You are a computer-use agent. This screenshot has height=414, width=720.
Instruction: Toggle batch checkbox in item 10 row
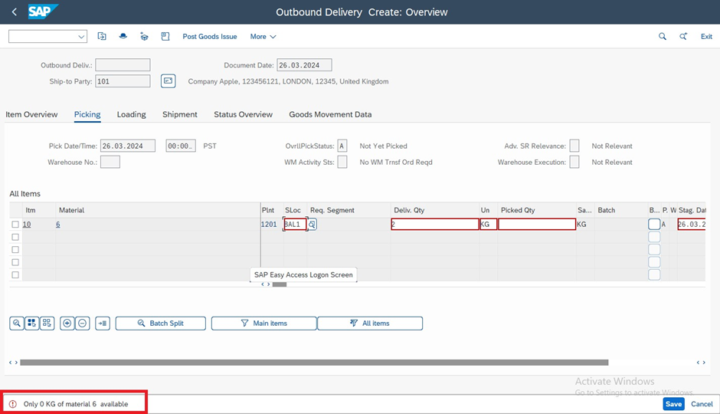click(654, 224)
